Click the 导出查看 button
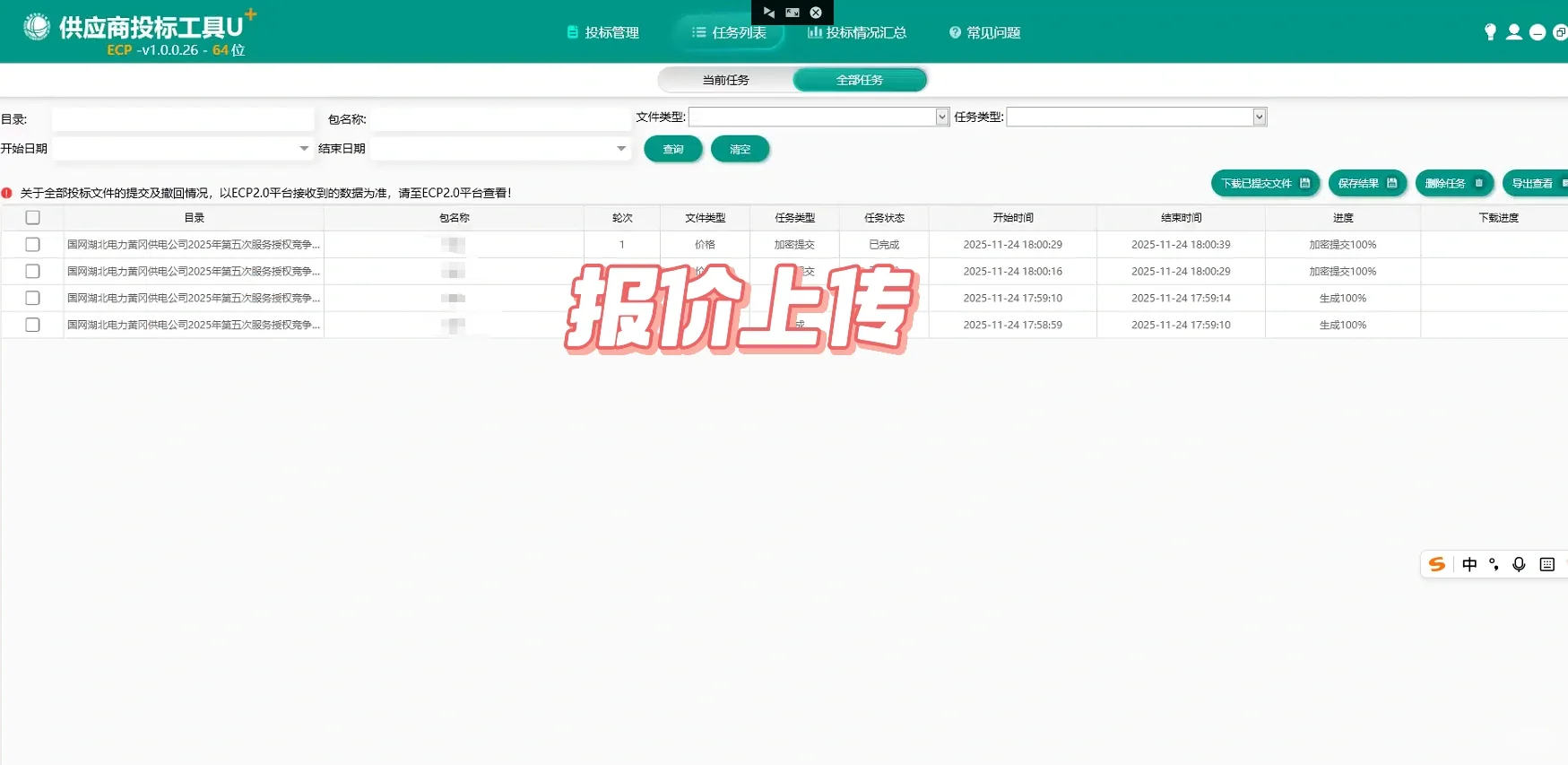 1535,183
